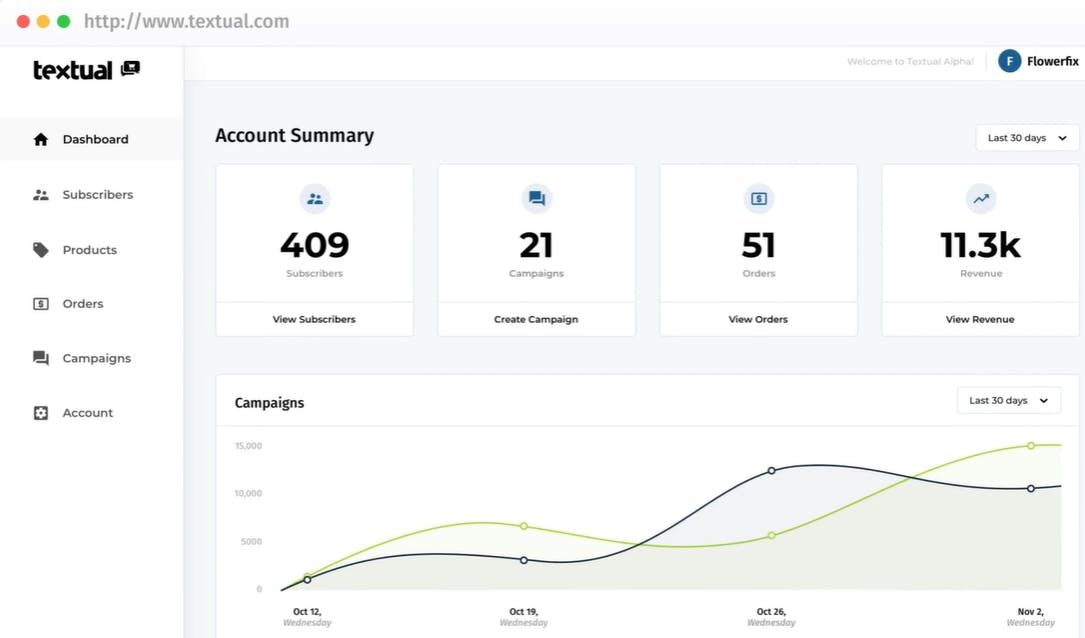Click the 11.3k revenue value
Viewport: 1085px width, 638px height.
[981, 245]
